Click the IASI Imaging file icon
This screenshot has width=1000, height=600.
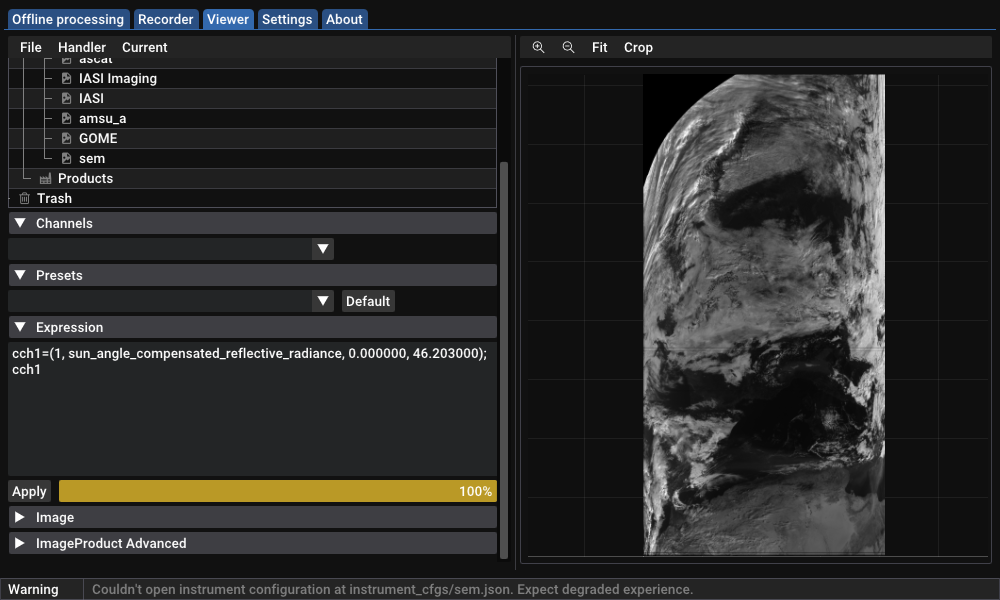coord(66,79)
